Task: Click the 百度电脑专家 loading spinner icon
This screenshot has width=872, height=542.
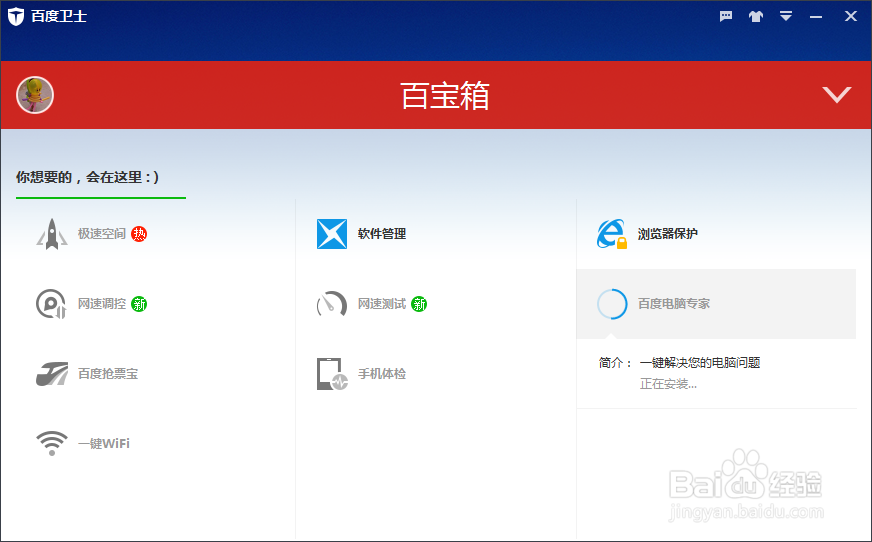Action: (612, 304)
